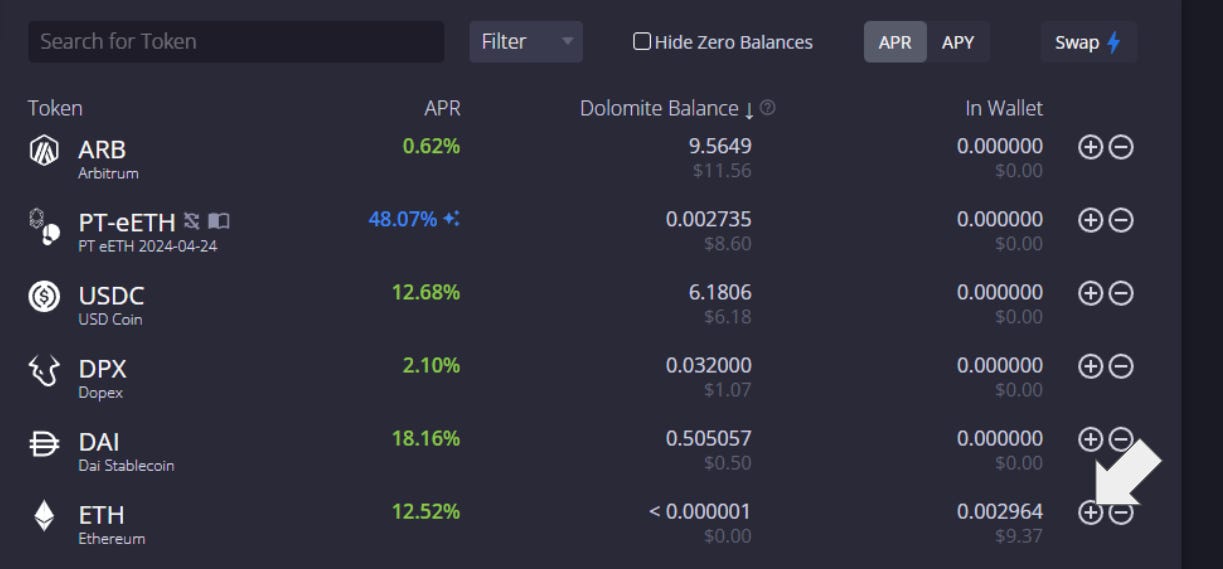Withdraw PT-eETH with the minus icon
Viewport: 1223px width, 569px height.
(x=1121, y=220)
